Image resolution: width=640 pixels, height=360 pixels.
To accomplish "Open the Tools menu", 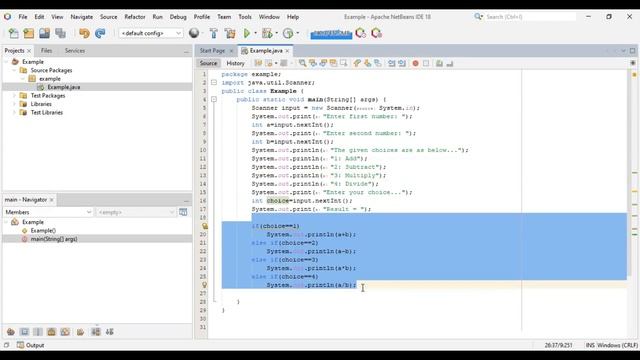I will pos(244,17).
